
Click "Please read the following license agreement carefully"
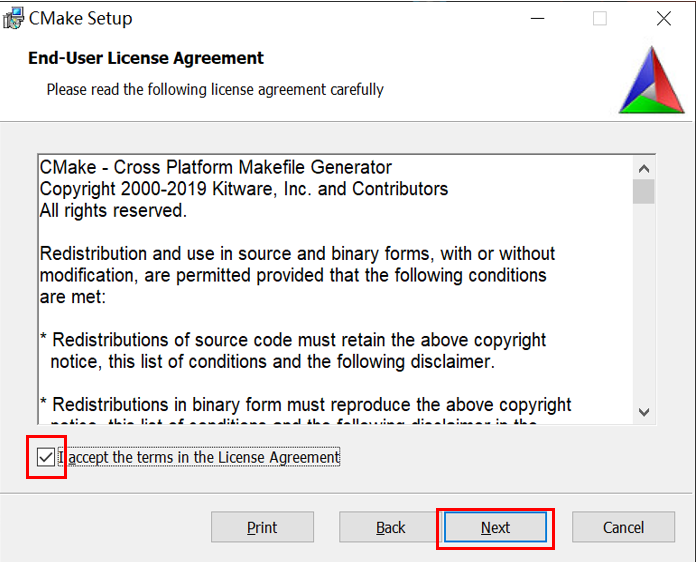(215, 89)
